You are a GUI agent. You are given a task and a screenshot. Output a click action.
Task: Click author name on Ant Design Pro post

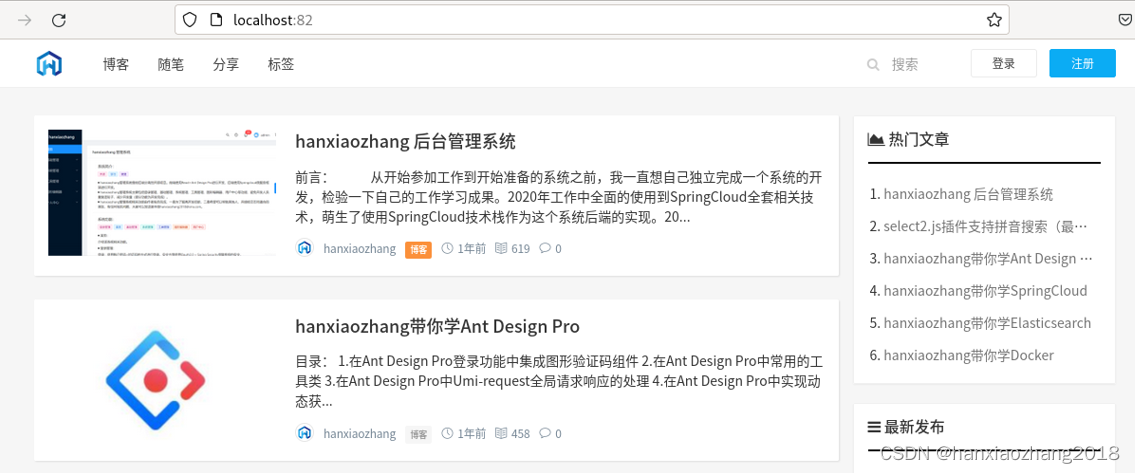point(360,434)
